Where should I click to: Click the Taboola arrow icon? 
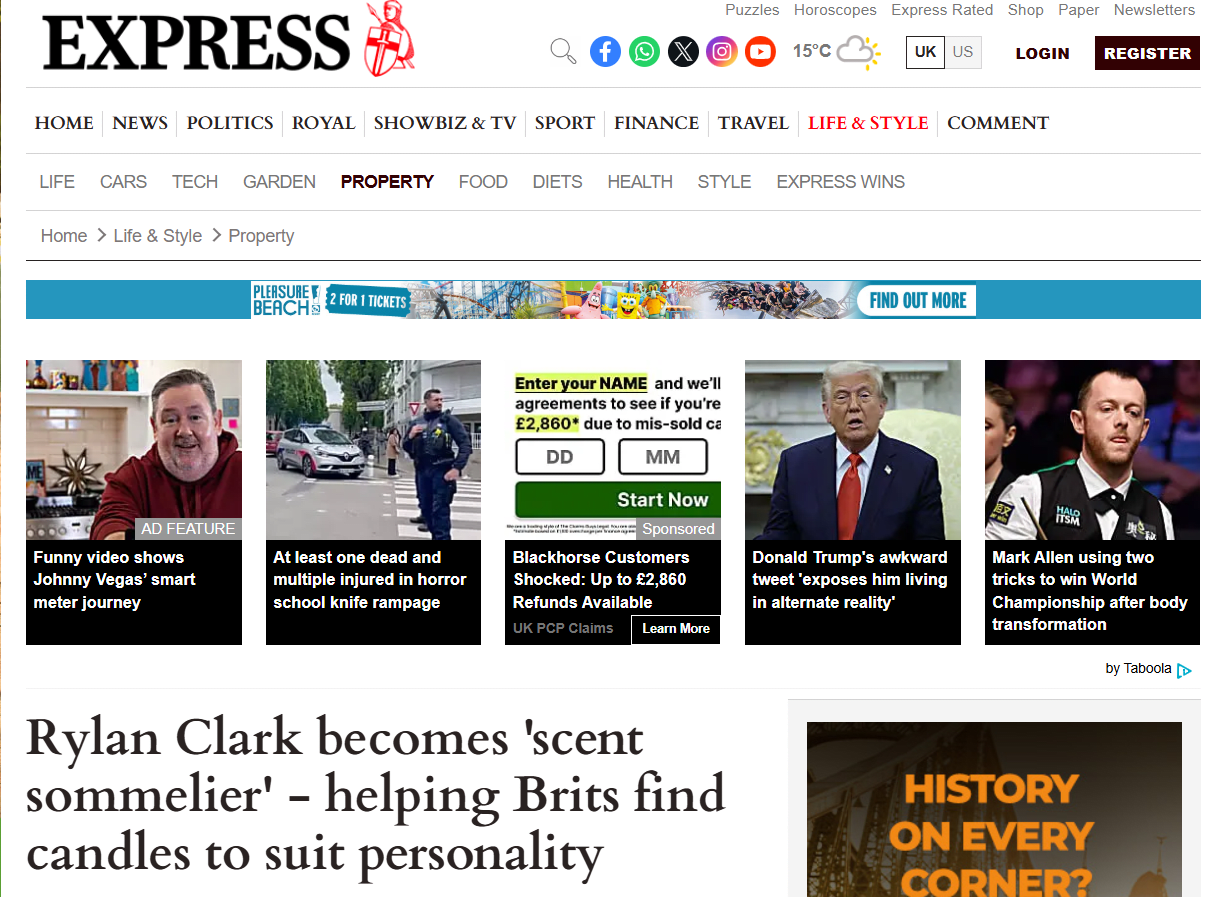pos(1185,670)
